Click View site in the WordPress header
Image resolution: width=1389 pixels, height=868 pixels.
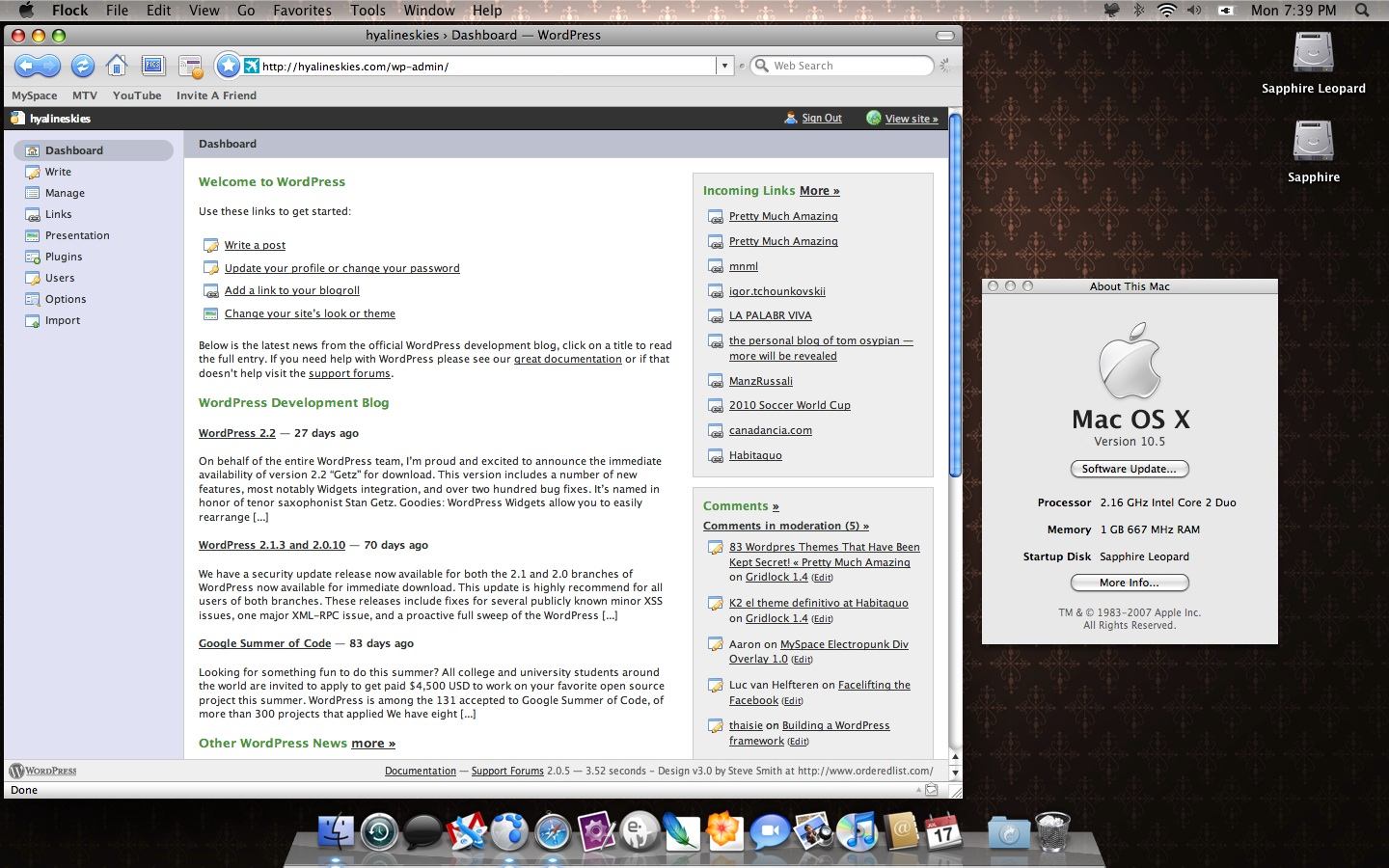click(912, 119)
